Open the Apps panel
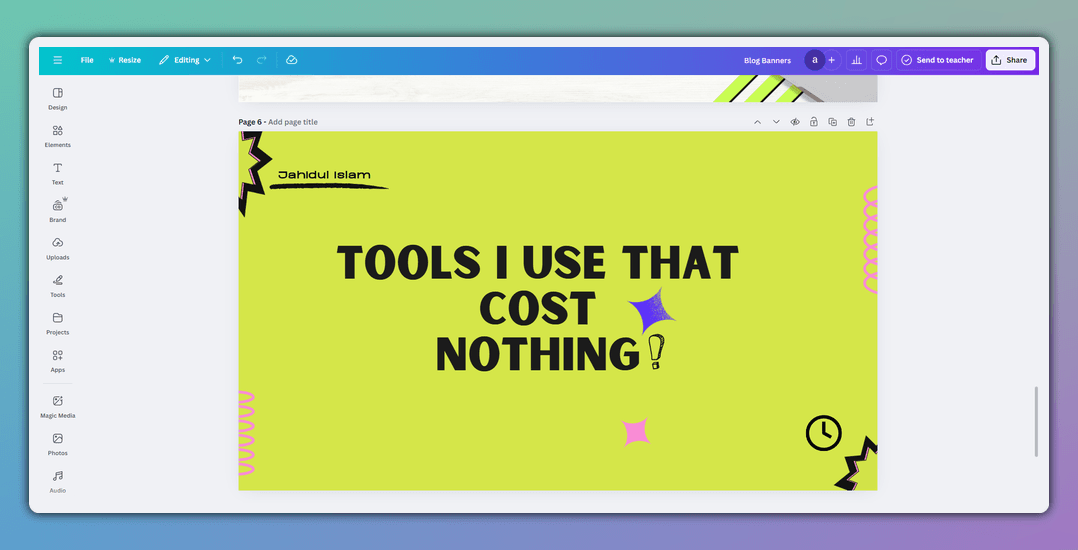This screenshot has width=1078, height=550. (58, 361)
